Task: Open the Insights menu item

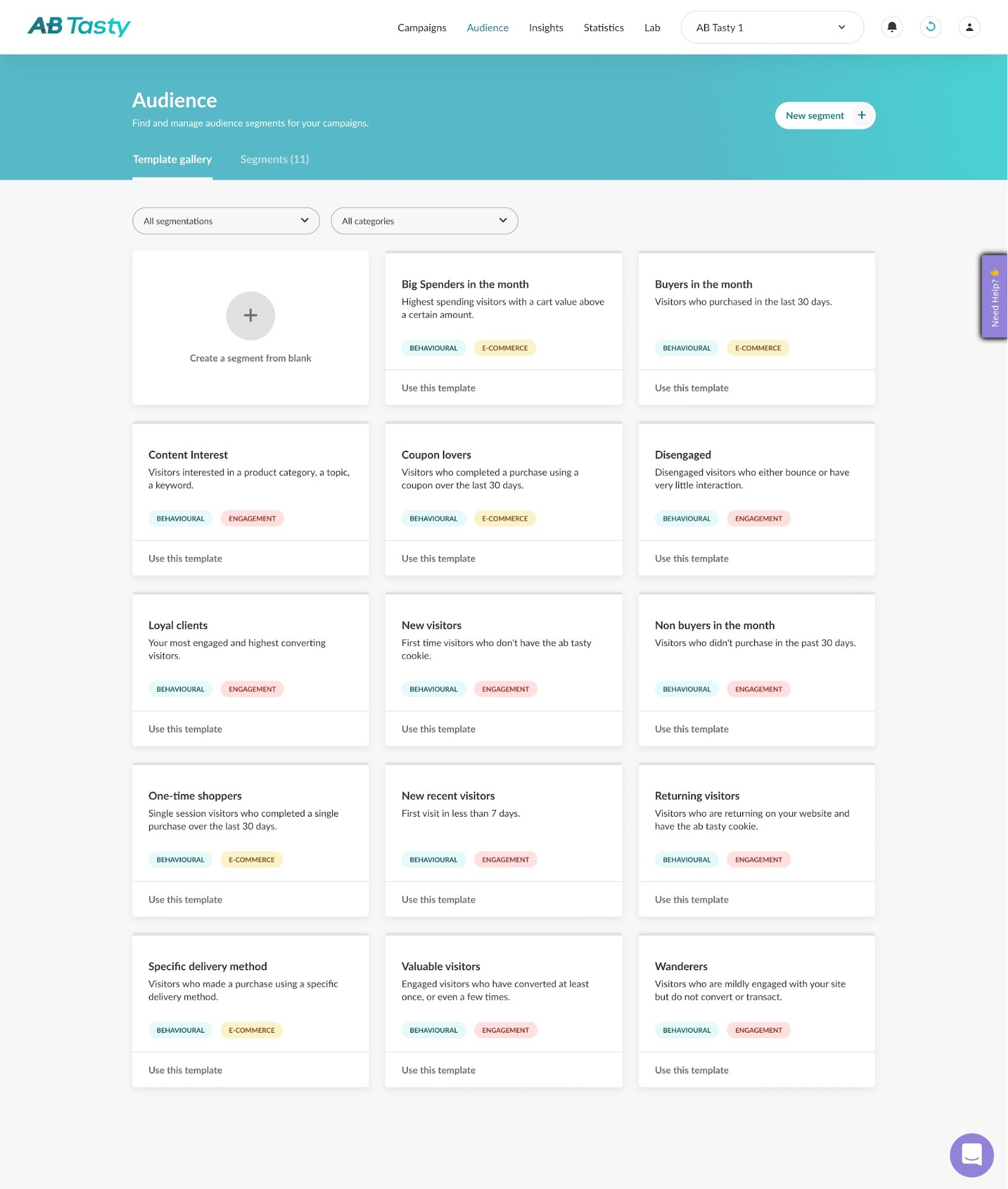Action: tap(545, 27)
